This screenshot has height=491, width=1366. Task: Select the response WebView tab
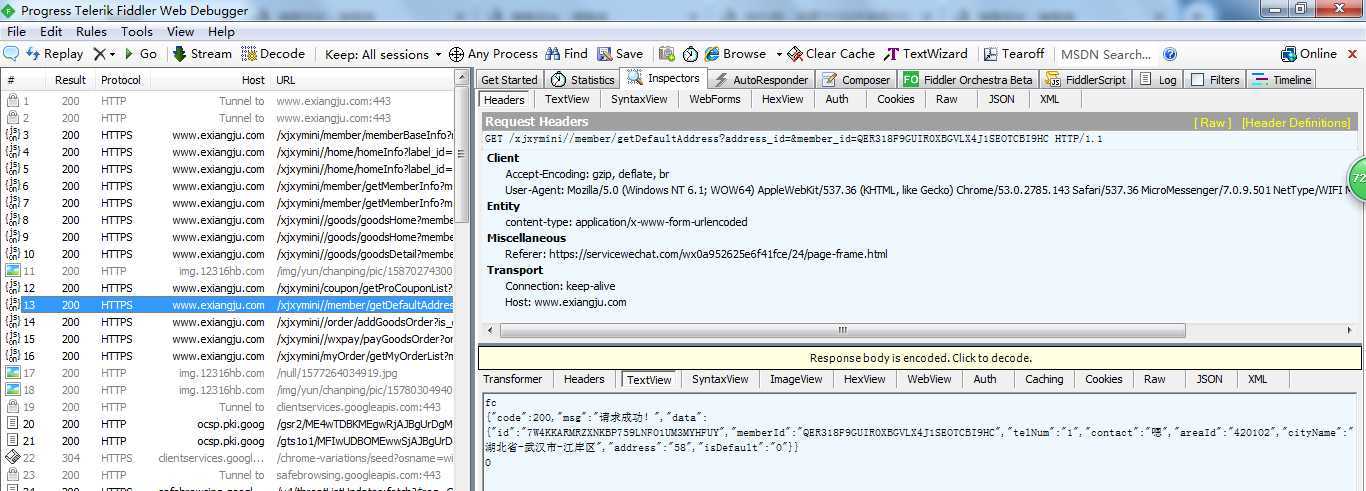[929, 379]
